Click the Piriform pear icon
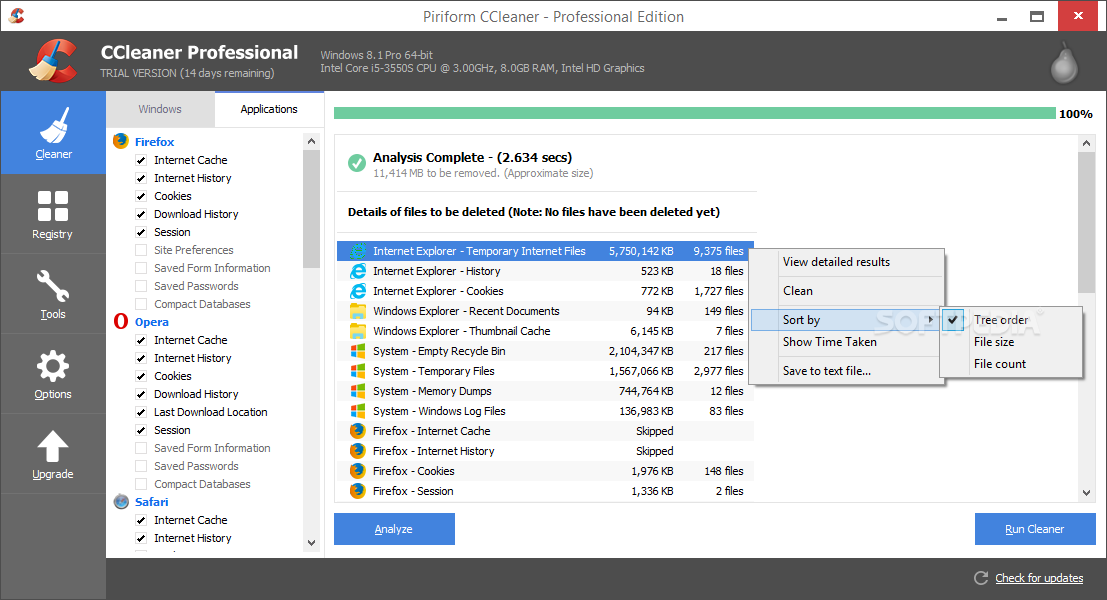Viewport: 1107px width, 600px height. (1064, 62)
